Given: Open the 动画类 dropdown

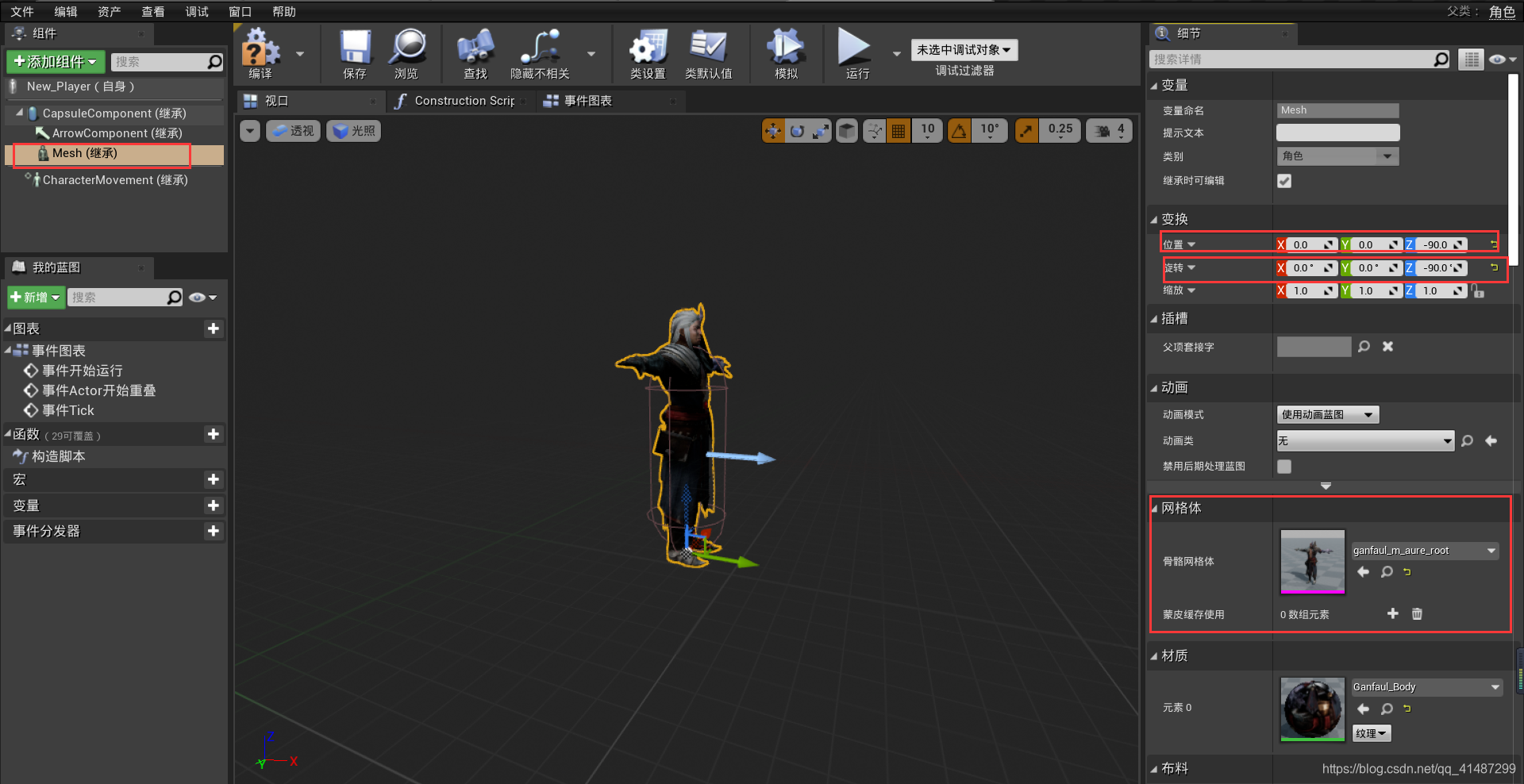Looking at the screenshot, I should pos(1365,441).
